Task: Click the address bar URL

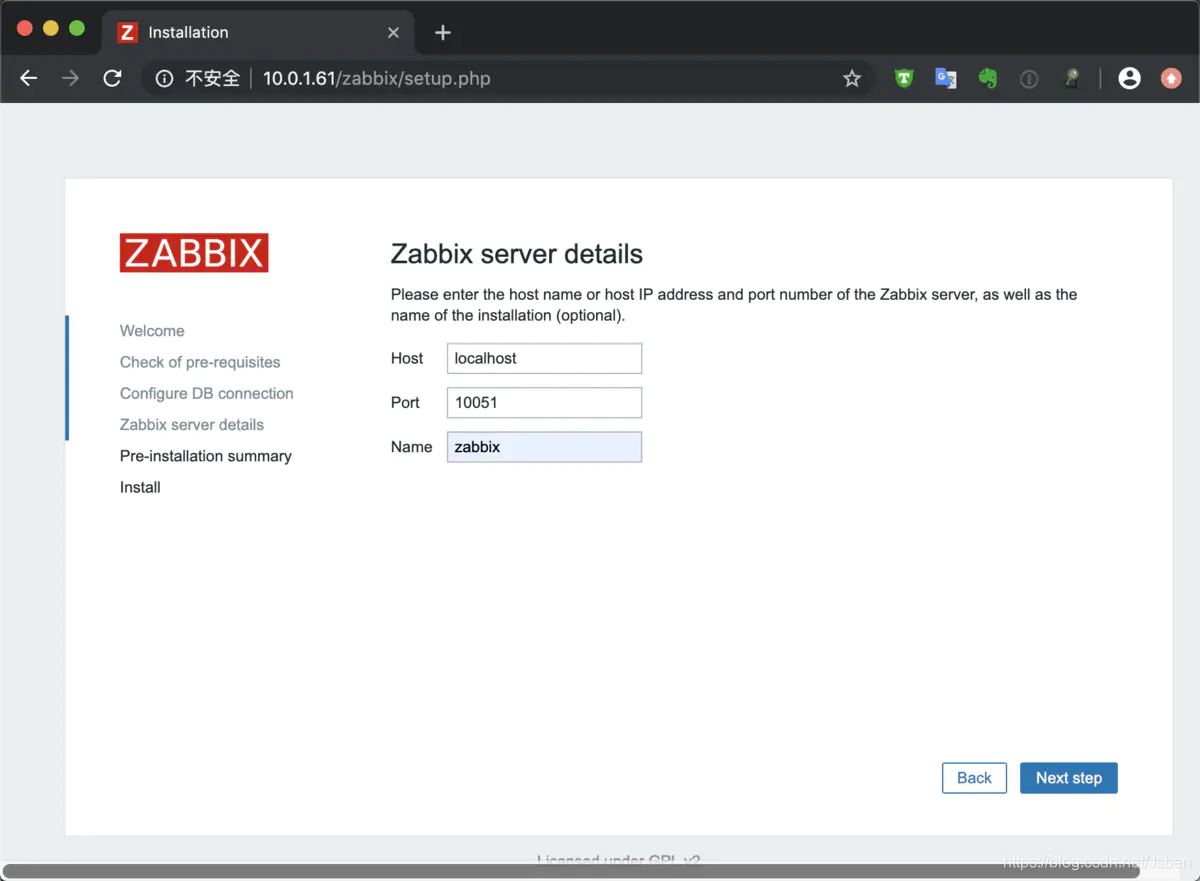Action: [x=376, y=78]
